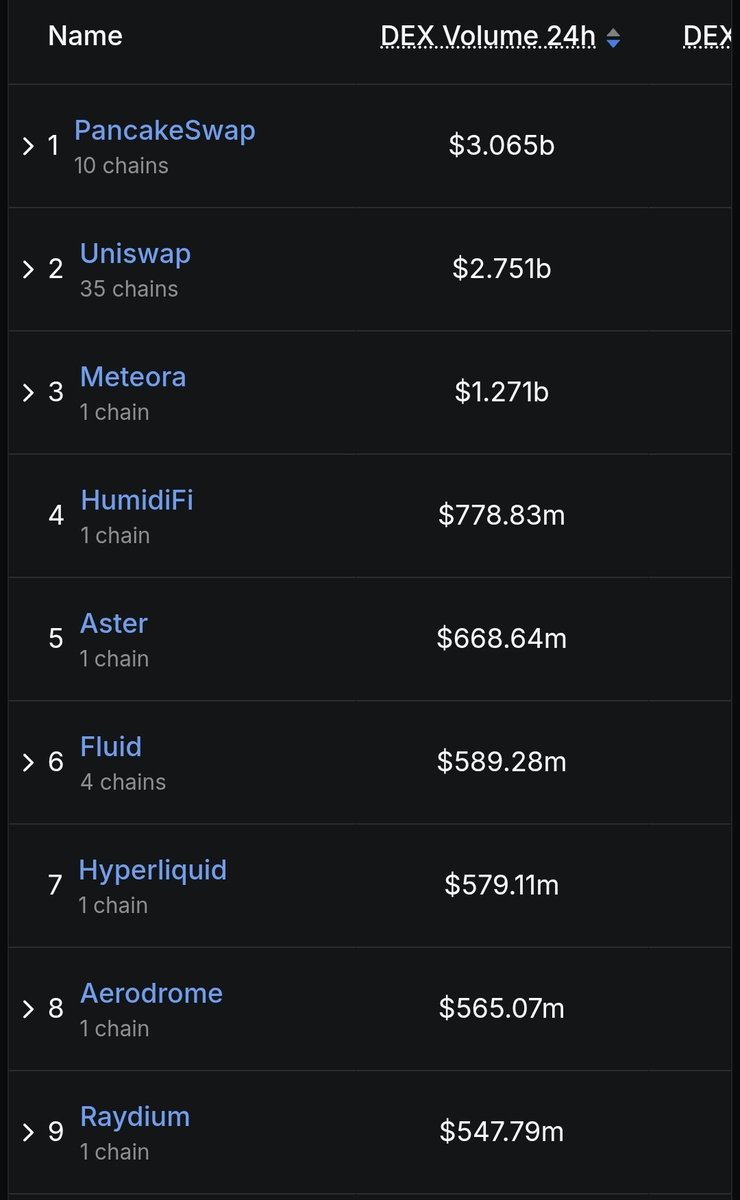Open the Hyperliquid protocol link
The image size is (740, 1200).
click(153, 870)
